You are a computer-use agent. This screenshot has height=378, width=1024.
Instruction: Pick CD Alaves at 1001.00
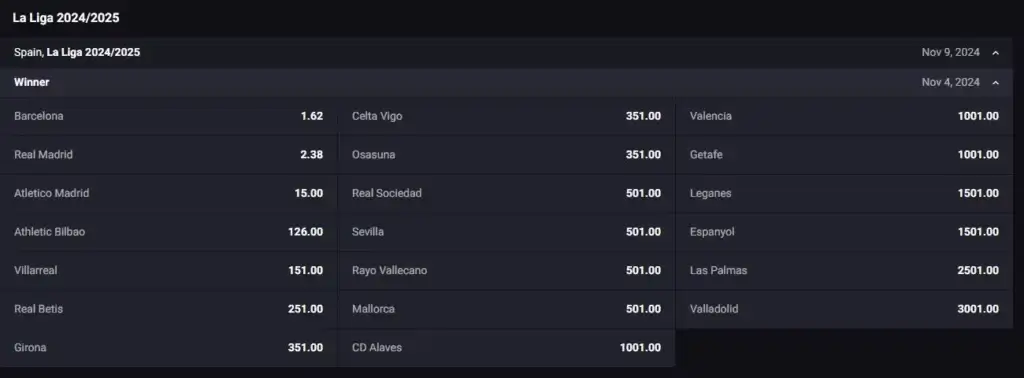pos(507,347)
